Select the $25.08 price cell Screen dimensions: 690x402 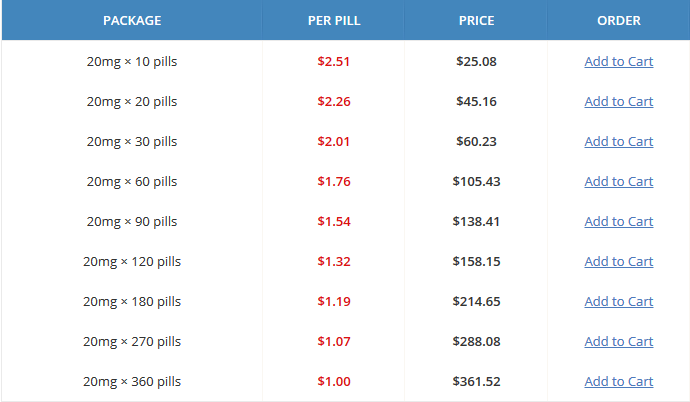click(x=477, y=62)
